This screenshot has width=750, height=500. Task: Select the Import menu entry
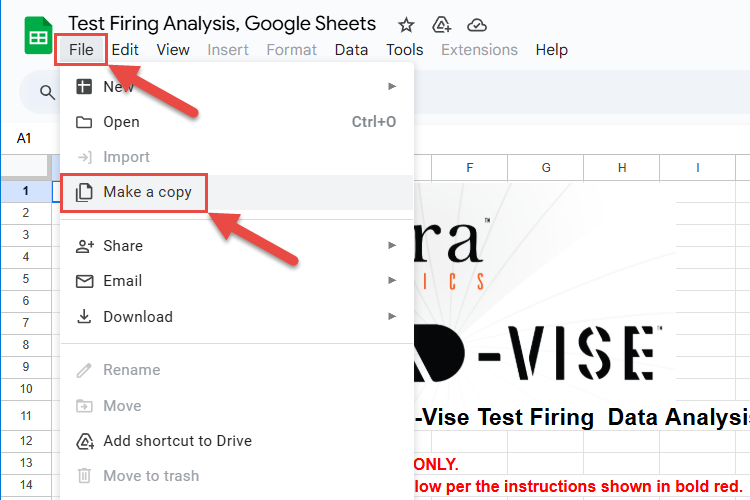[236, 157]
